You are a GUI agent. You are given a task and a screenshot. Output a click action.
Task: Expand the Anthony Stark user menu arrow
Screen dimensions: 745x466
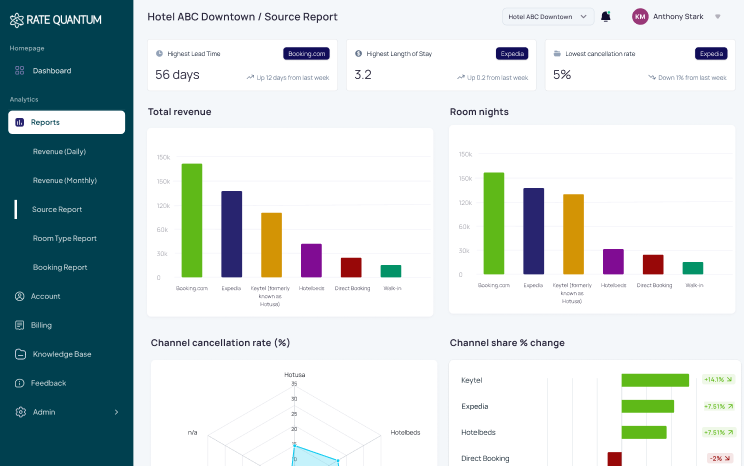pyautogui.click(x=717, y=17)
